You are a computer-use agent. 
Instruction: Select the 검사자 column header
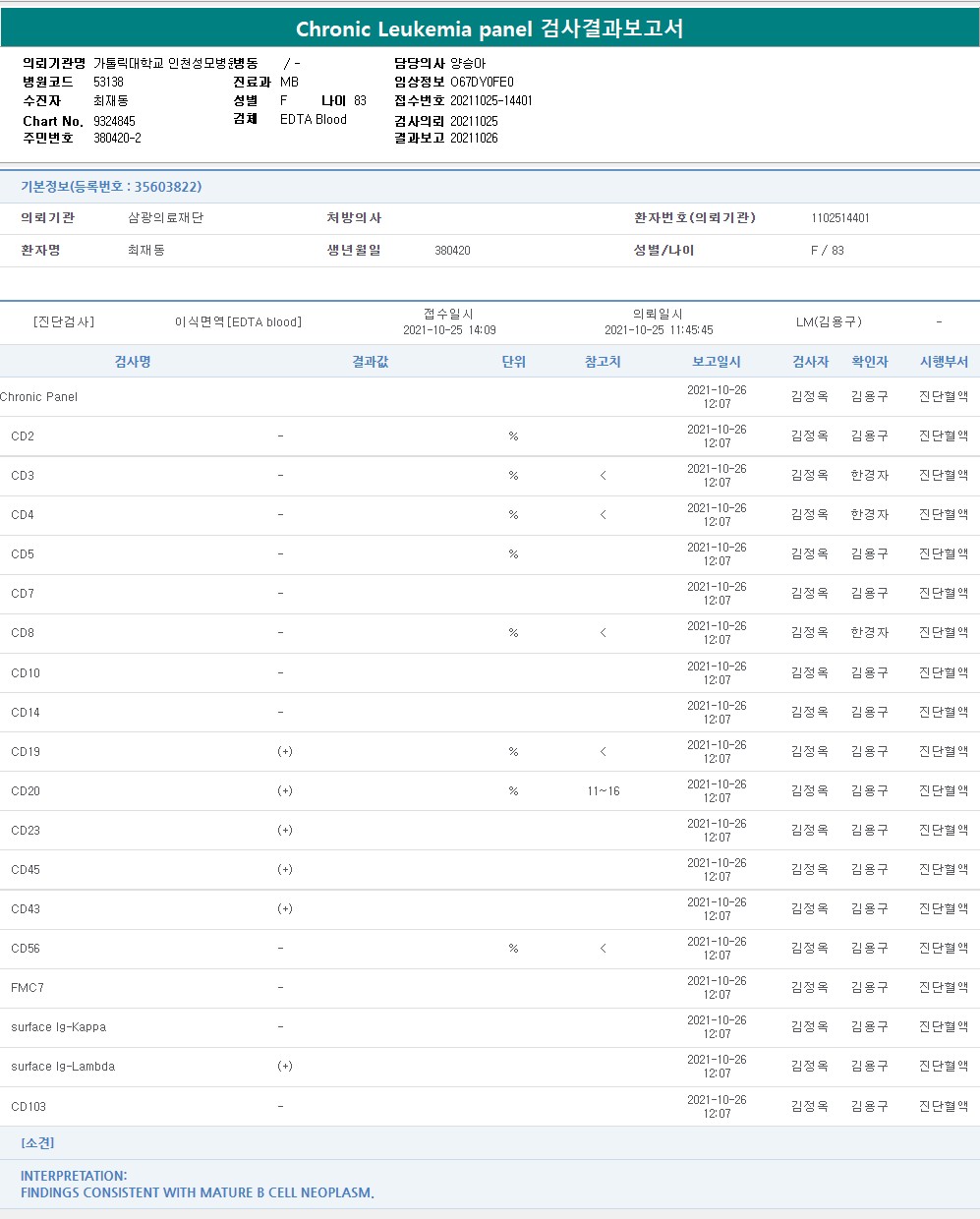tap(810, 362)
